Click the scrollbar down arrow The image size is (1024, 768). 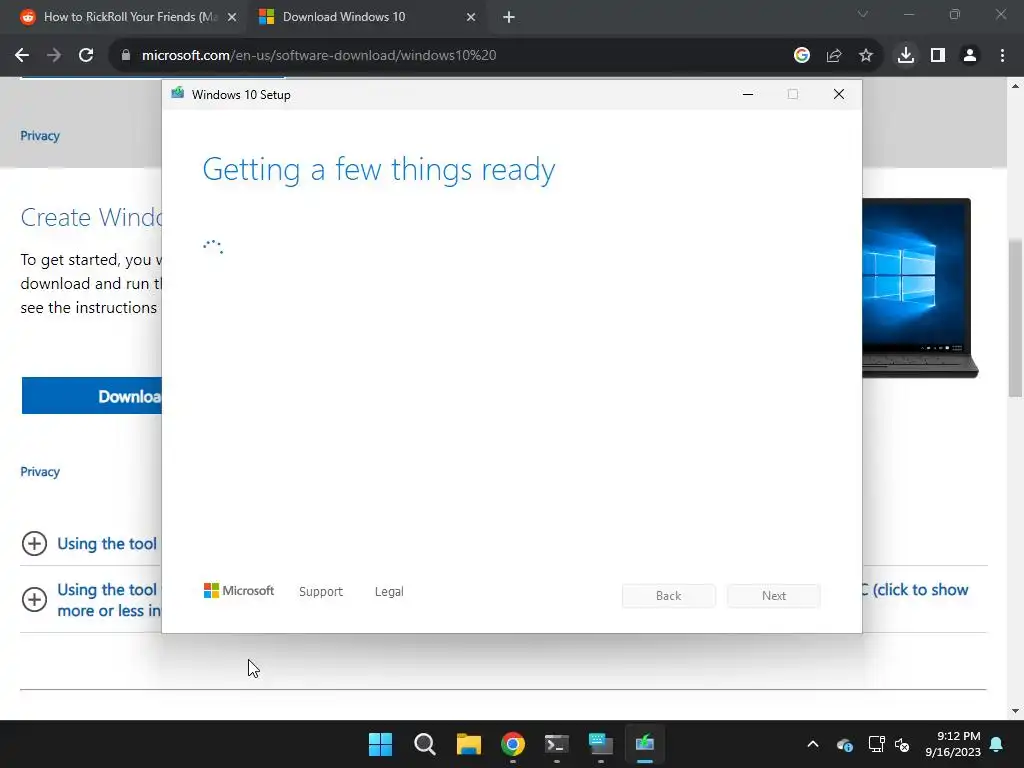[x=1015, y=711]
